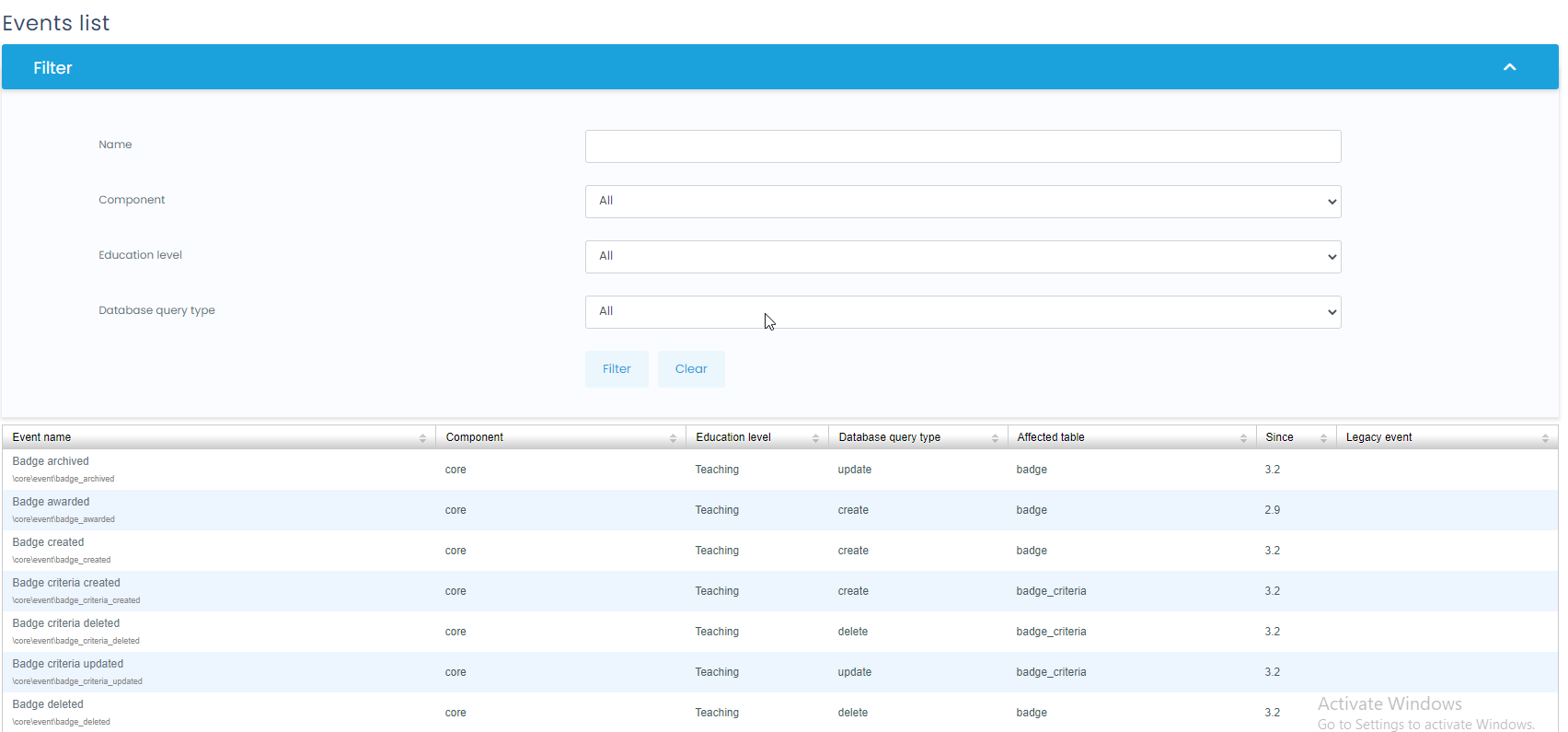Click the Name filter text field
This screenshot has height=732, width=1568.
click(x=963, y=146)
